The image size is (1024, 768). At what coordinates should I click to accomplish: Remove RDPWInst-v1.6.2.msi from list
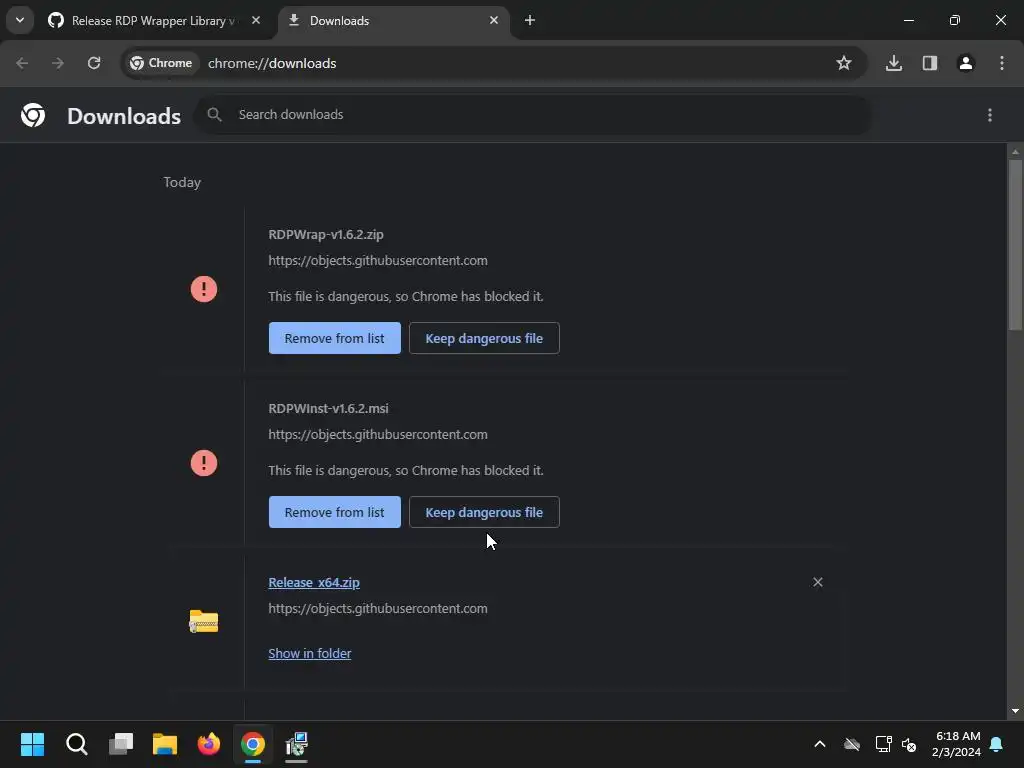pyautogui.click(x=334, y=513)
